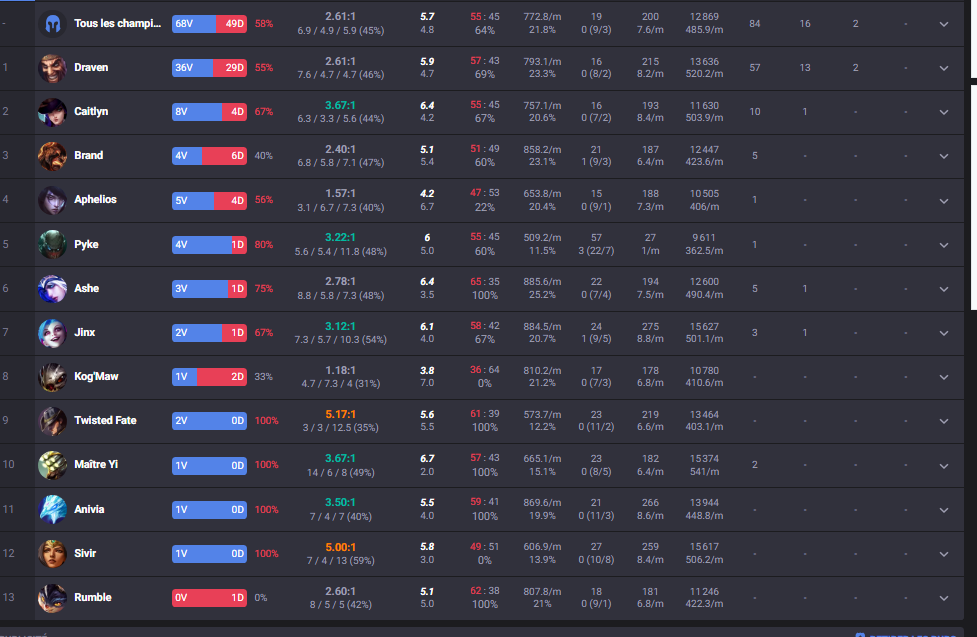The width and height of the screenshot is (977, 637).
Task: Select the Pyke champion icon
Action: [52, 244]
